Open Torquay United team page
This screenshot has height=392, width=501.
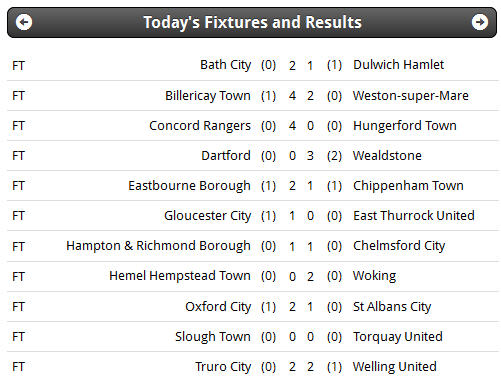coord(398,337)
